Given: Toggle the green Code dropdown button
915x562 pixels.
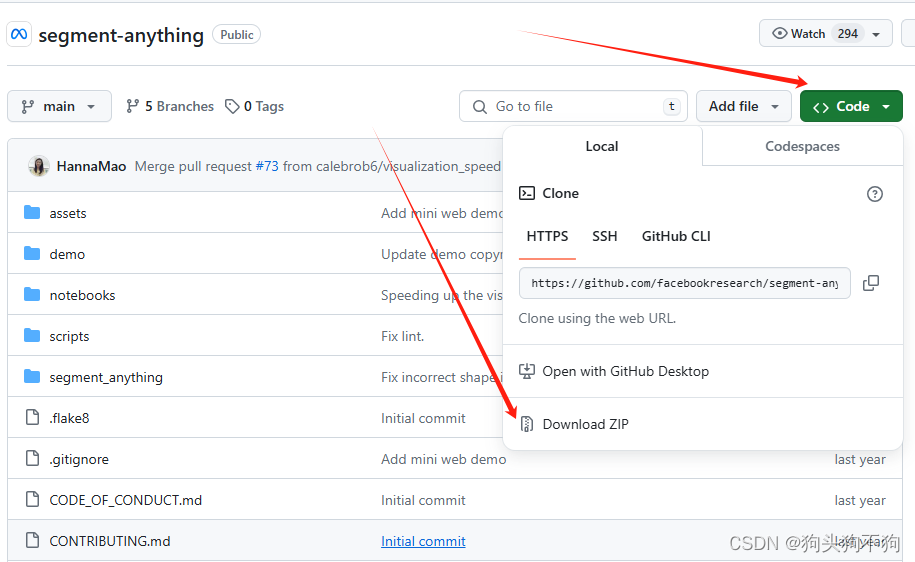Looking at the screenshot, I should (851, 106).
